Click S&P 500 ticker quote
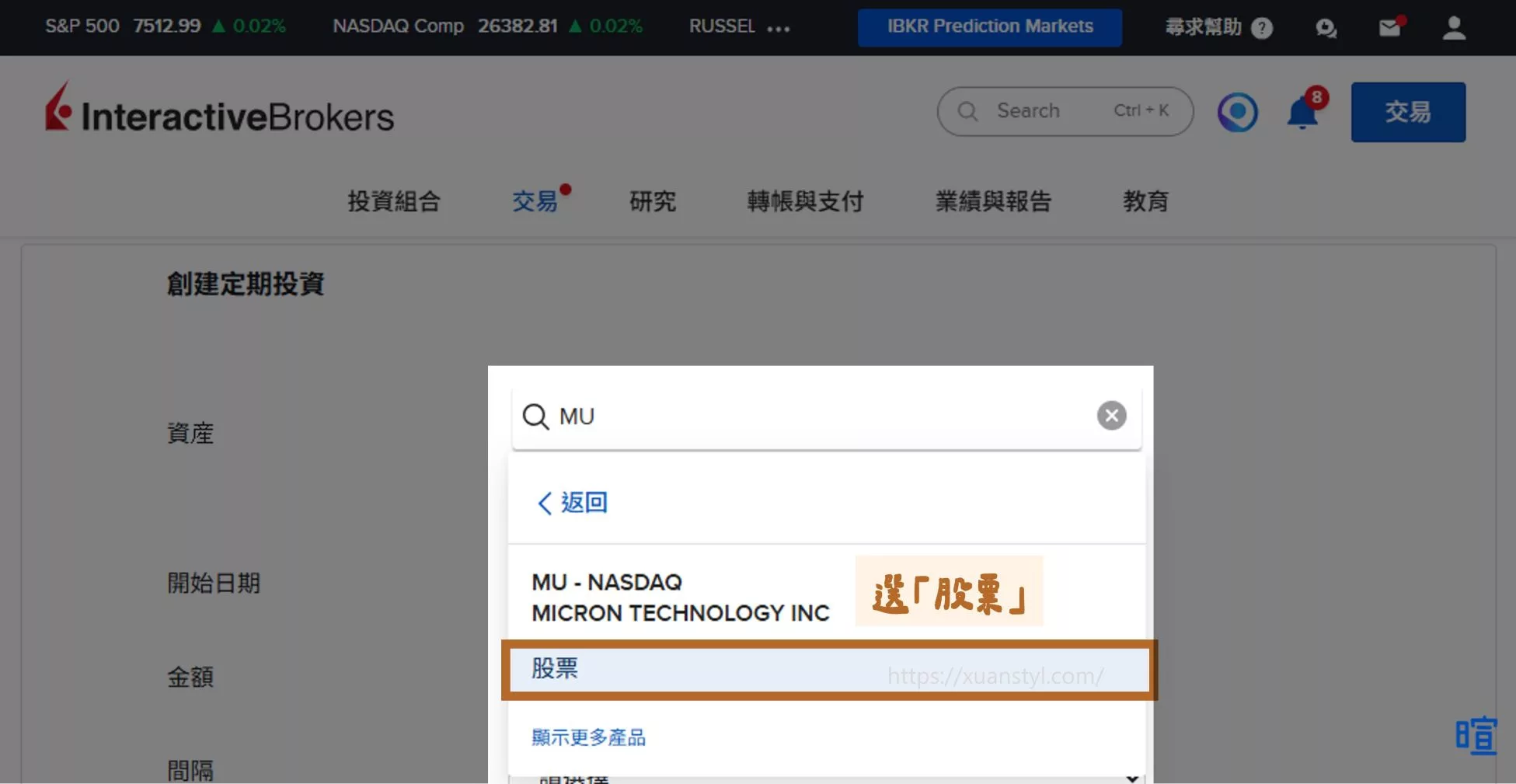Image resolution: width=1516 pixels, height=784 pixels. tap(165, 26)
